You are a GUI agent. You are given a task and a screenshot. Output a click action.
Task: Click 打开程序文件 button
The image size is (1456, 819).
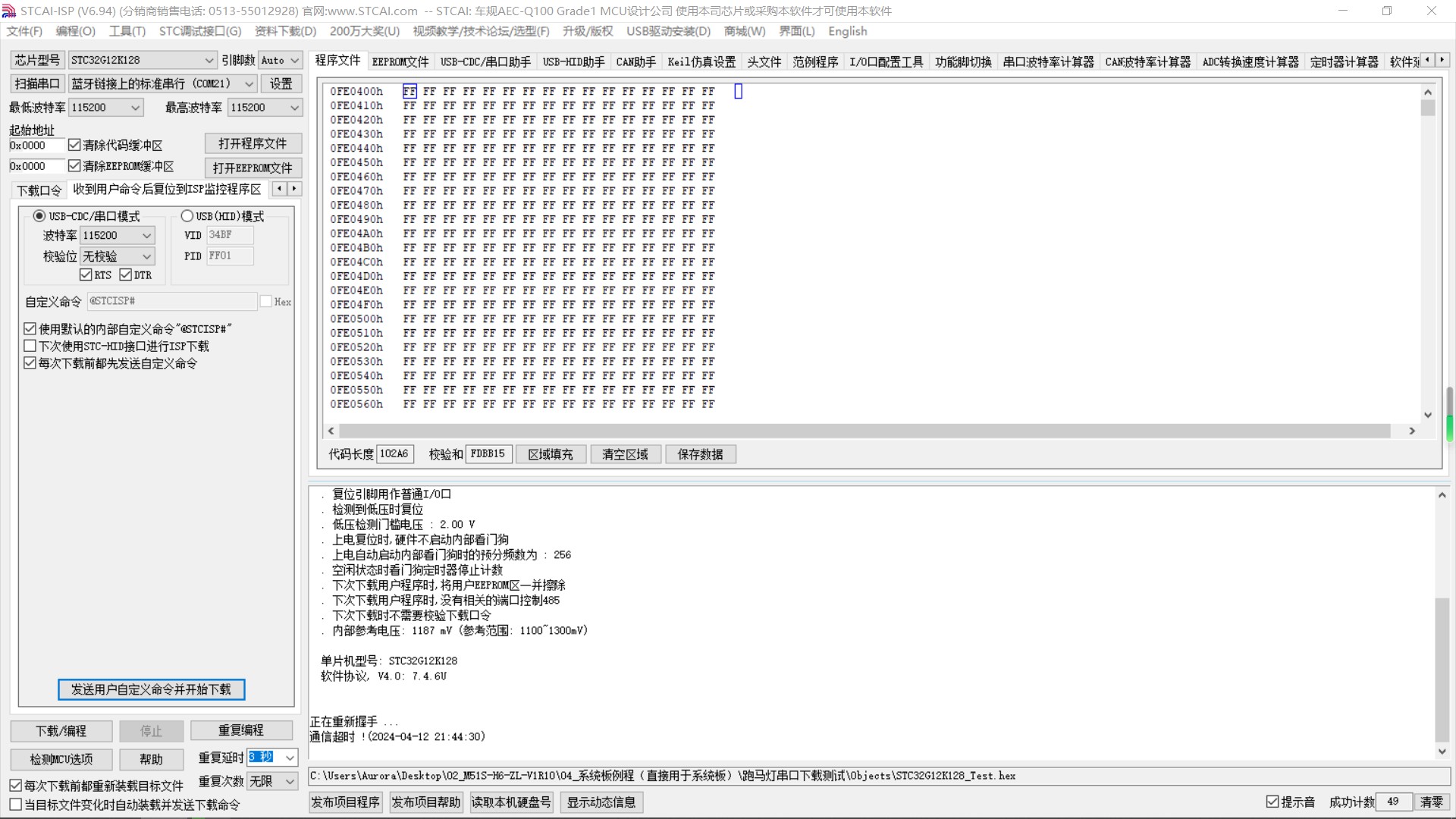253,143
